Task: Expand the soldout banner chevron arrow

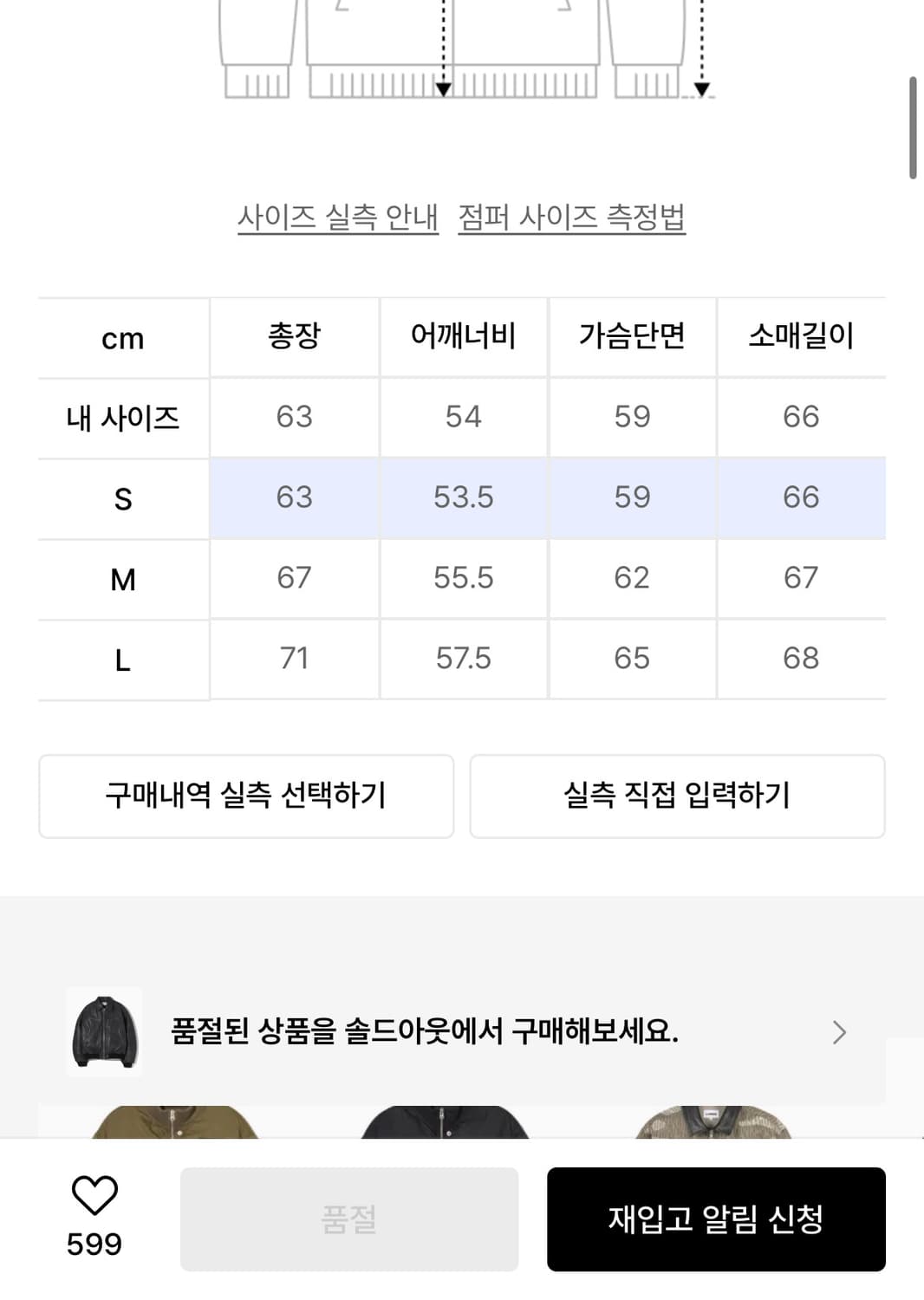Action: [x=838, y=1032]
